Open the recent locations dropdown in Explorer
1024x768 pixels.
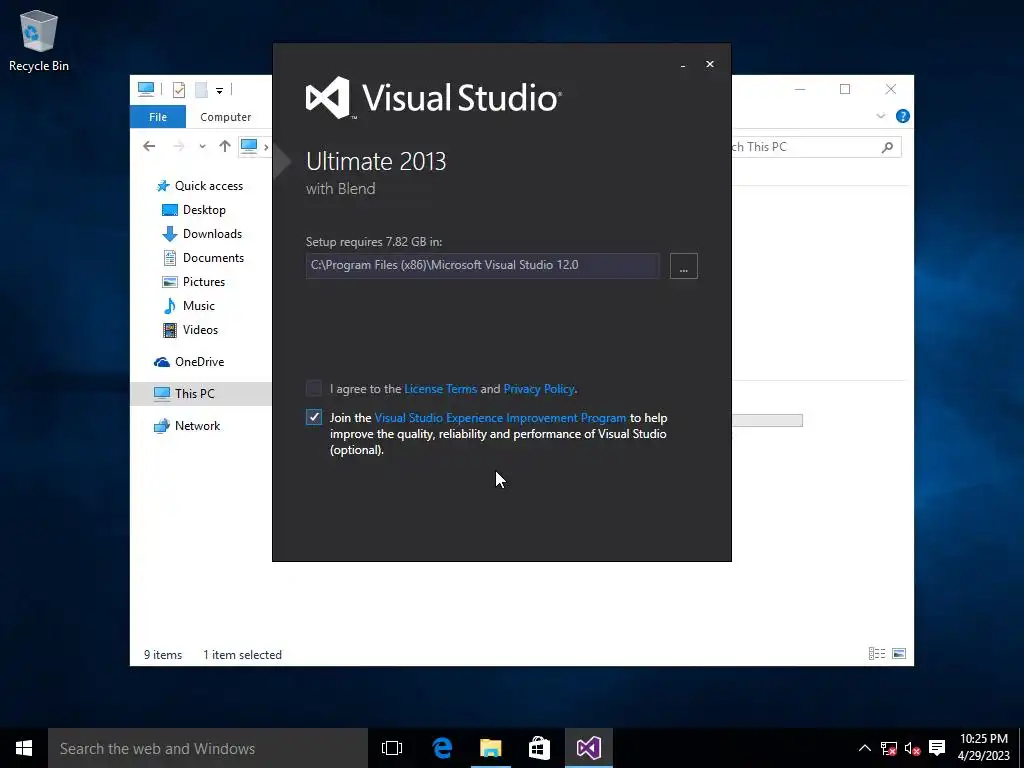202,146
